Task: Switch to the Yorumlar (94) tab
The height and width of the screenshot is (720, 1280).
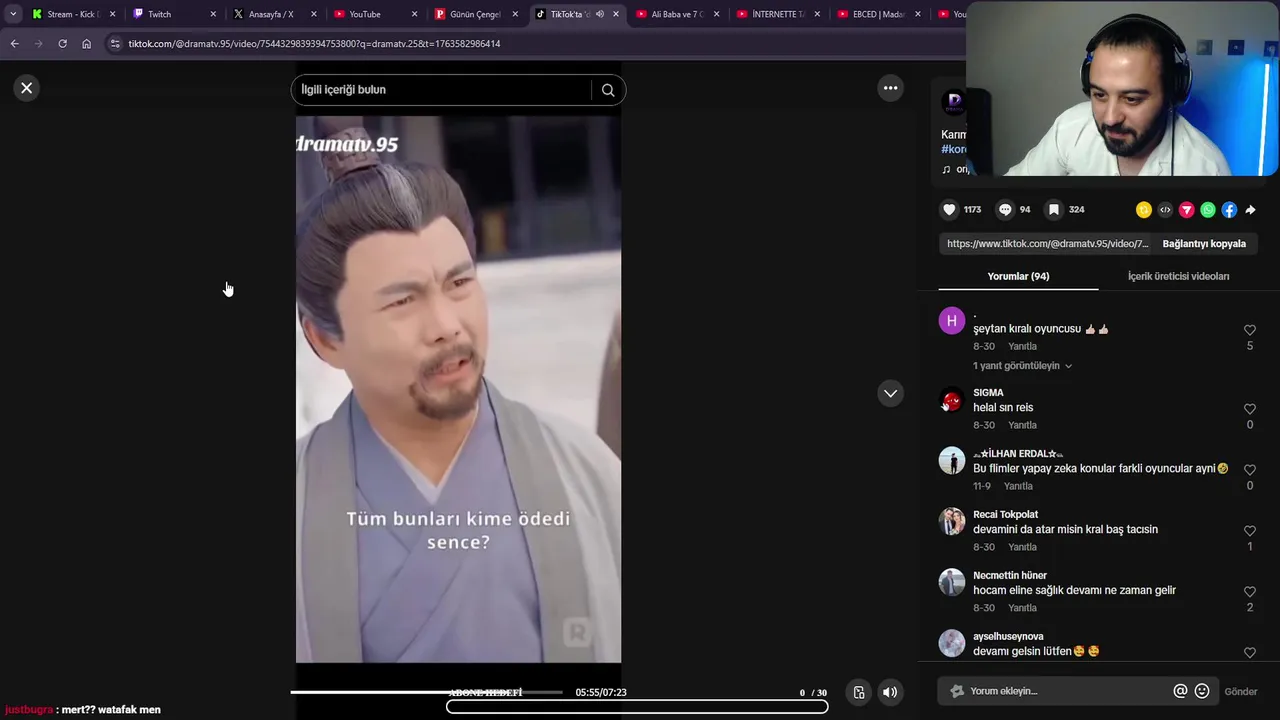Action: 1018,276
